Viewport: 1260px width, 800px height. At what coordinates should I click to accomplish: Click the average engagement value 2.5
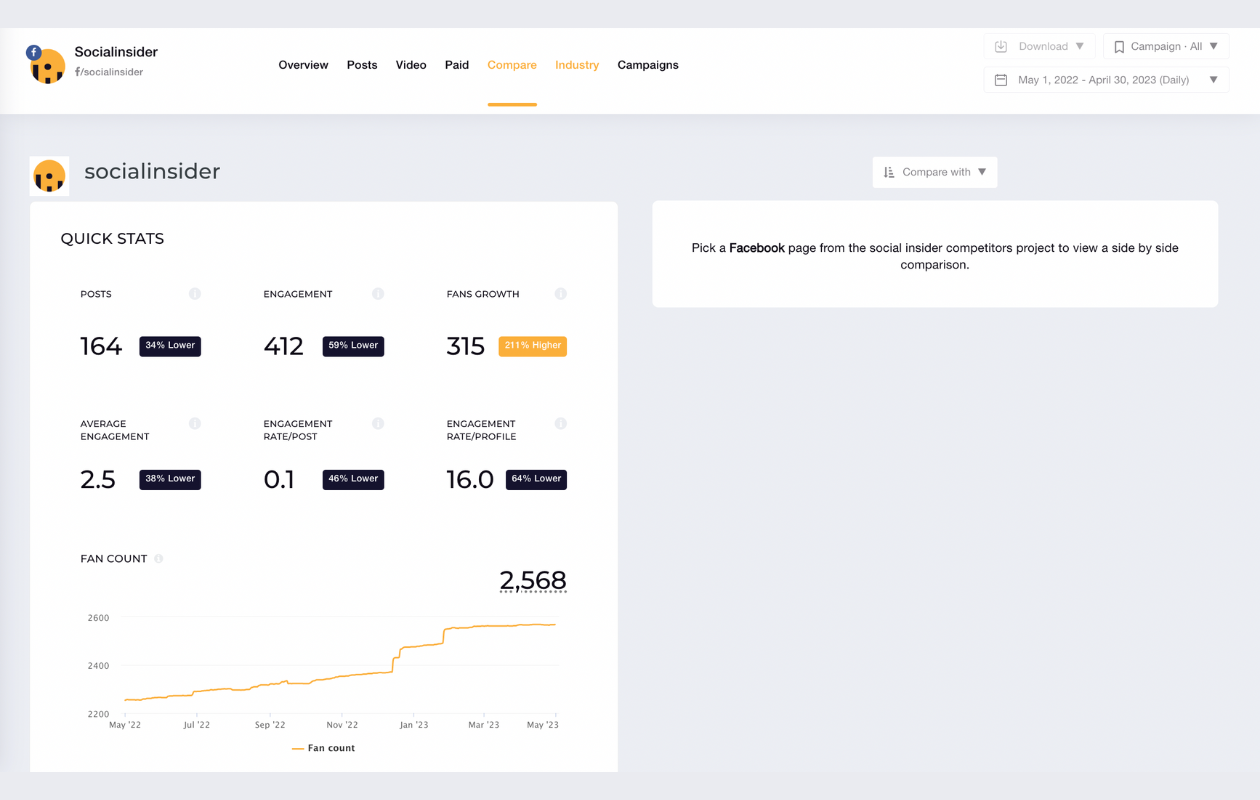tap(98, 479)
